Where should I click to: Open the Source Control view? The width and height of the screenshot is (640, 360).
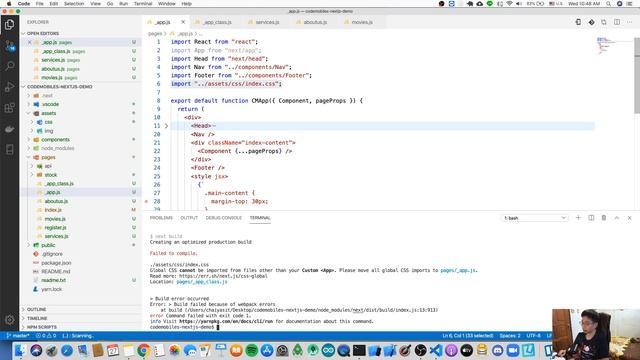9,46
